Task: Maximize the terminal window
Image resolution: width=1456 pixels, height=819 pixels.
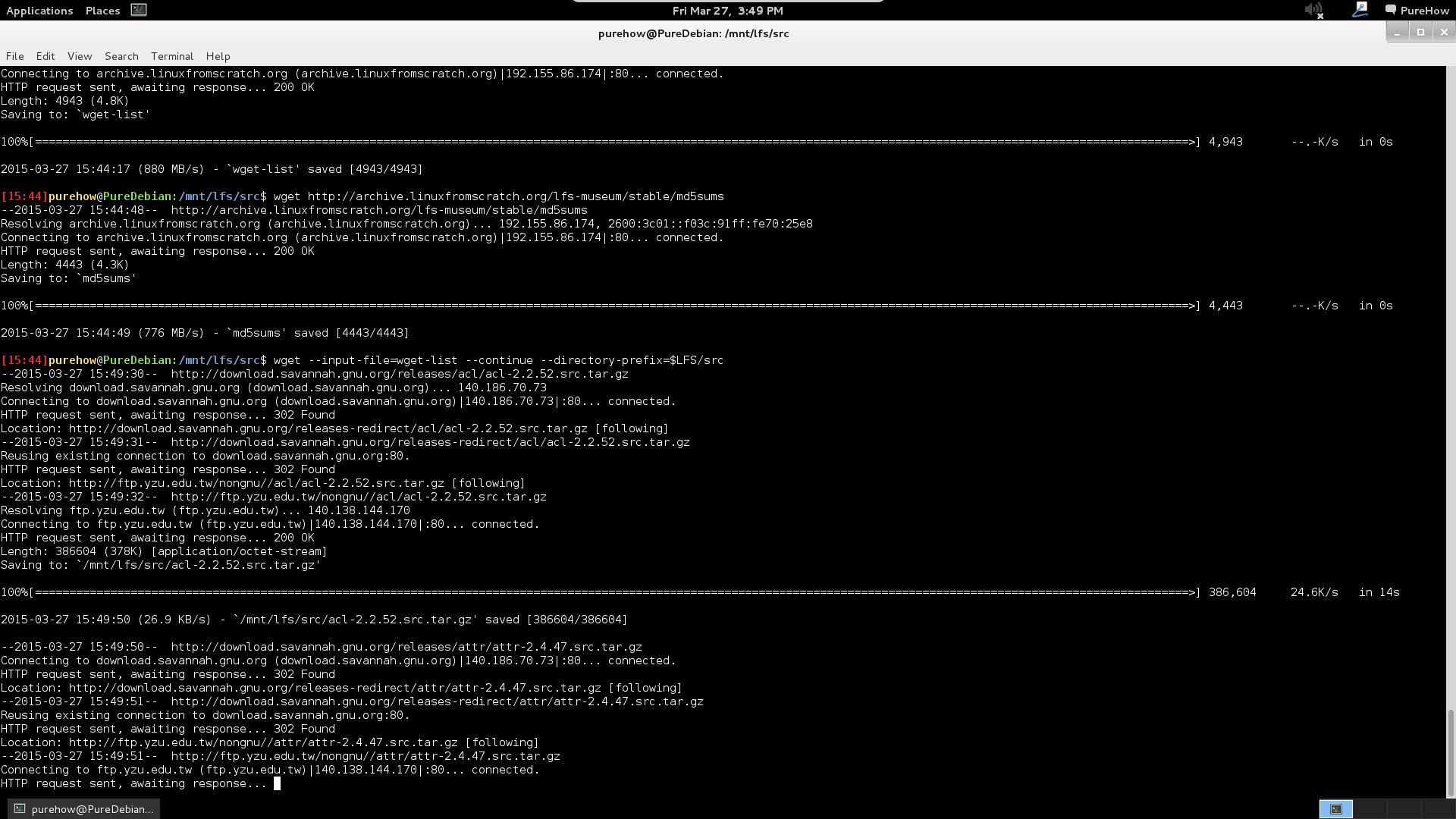Action: coord(1420,32)
